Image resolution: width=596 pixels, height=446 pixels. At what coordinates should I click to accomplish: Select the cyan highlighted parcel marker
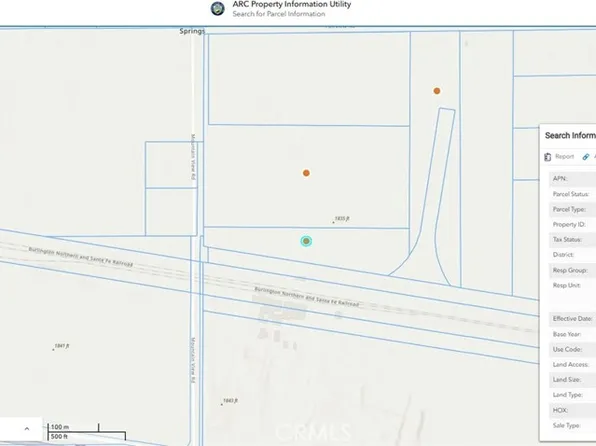click(306, 241)
